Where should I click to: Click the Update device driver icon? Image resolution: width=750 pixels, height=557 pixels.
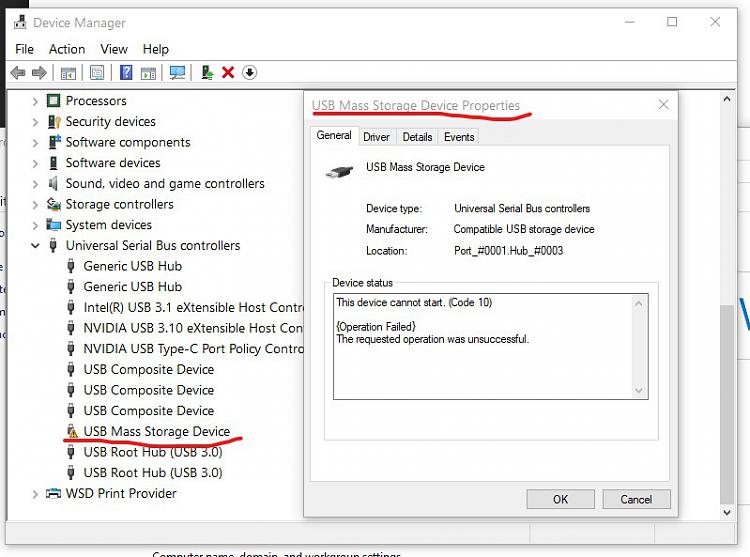coord(207,73)
